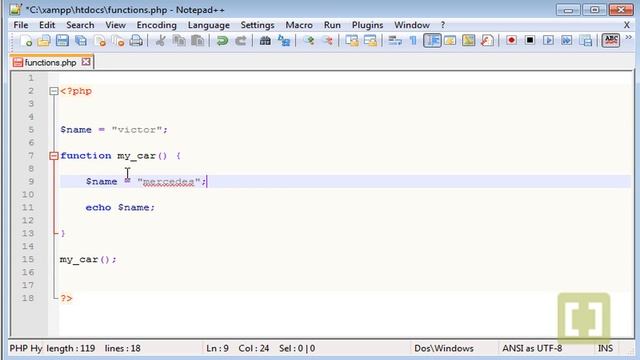Viewport: 640px width, 360px height.
Task: Click the echo keyword on line 11
Action: tap(98, 207)
